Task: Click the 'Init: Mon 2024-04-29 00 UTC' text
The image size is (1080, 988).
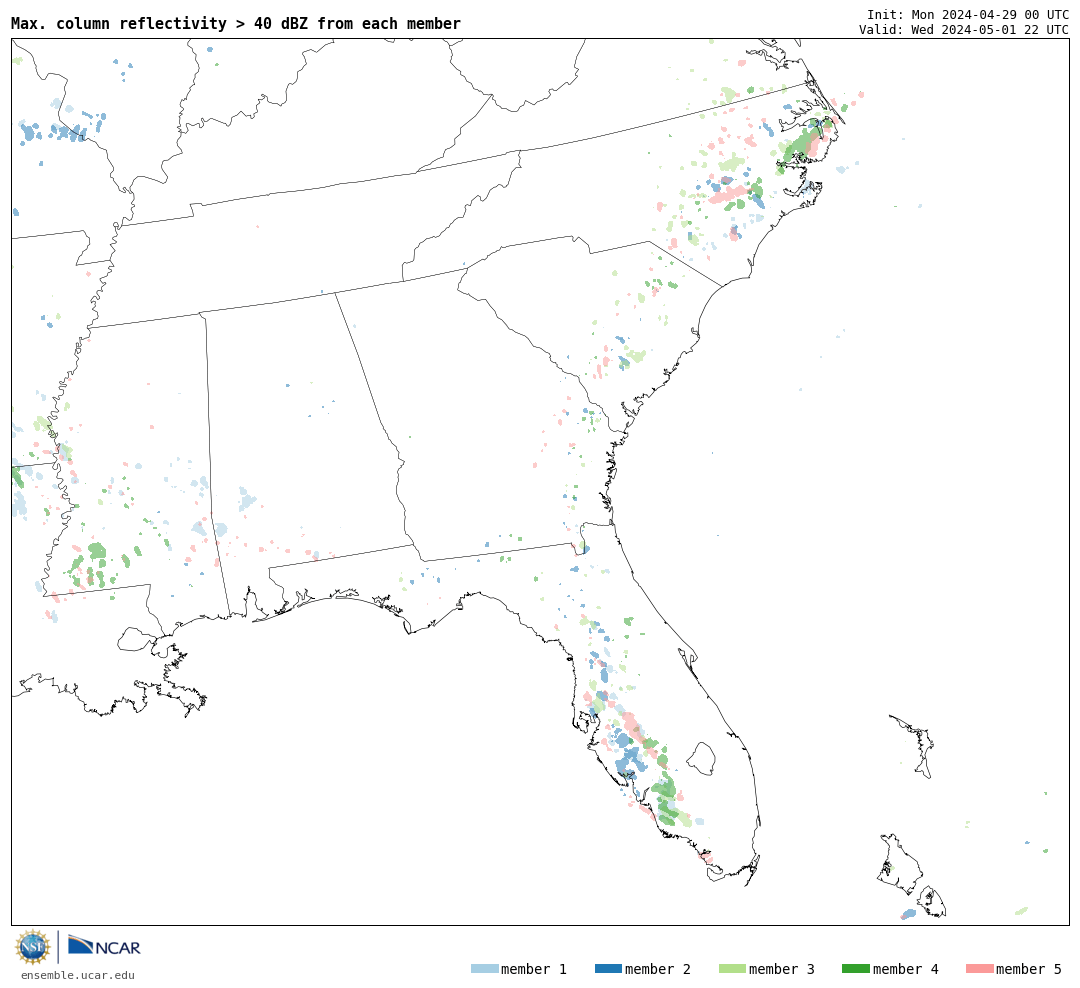Action: click(x=968, y=14)
